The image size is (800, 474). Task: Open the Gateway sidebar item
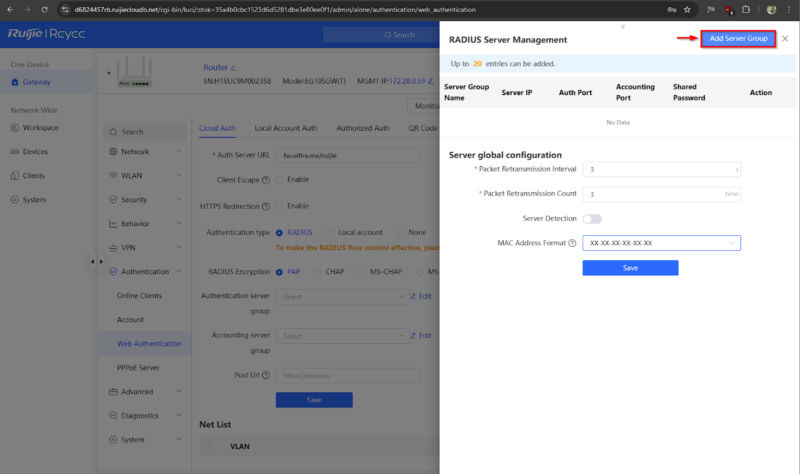pos(36,82)
